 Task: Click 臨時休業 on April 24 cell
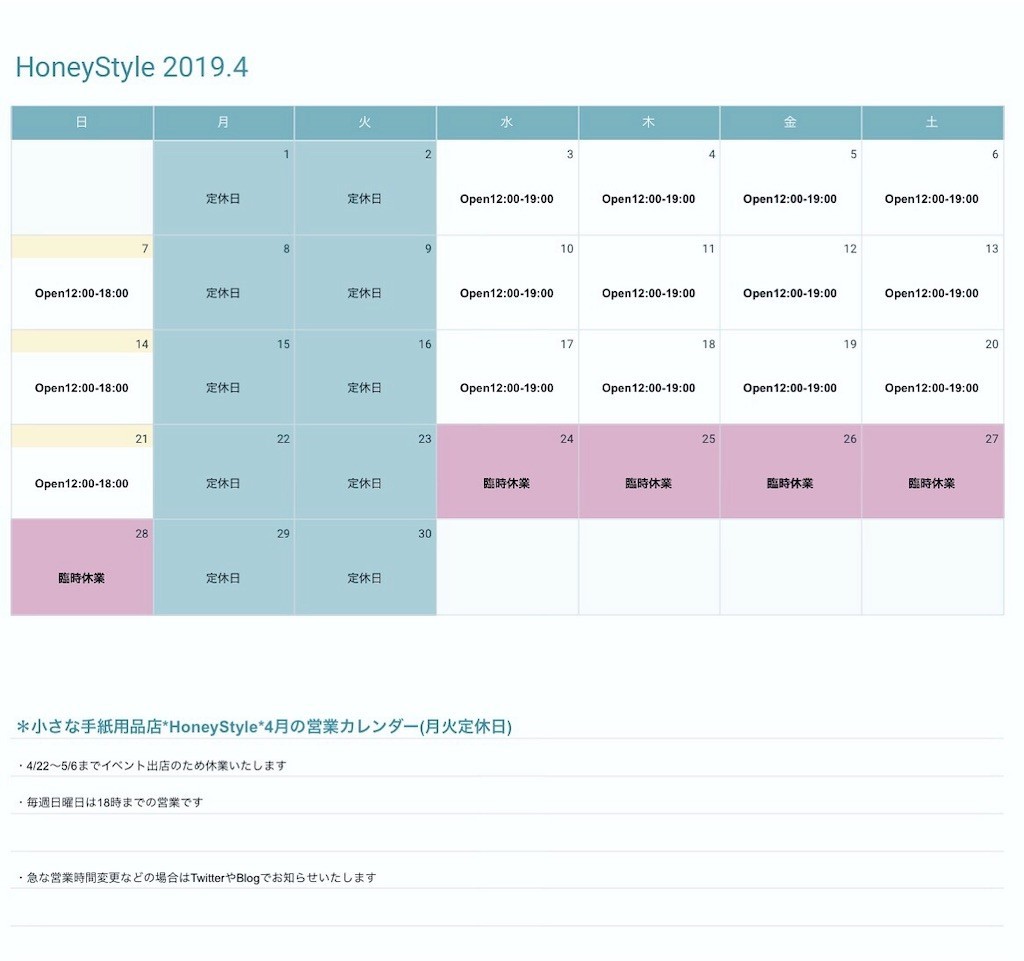507,483
